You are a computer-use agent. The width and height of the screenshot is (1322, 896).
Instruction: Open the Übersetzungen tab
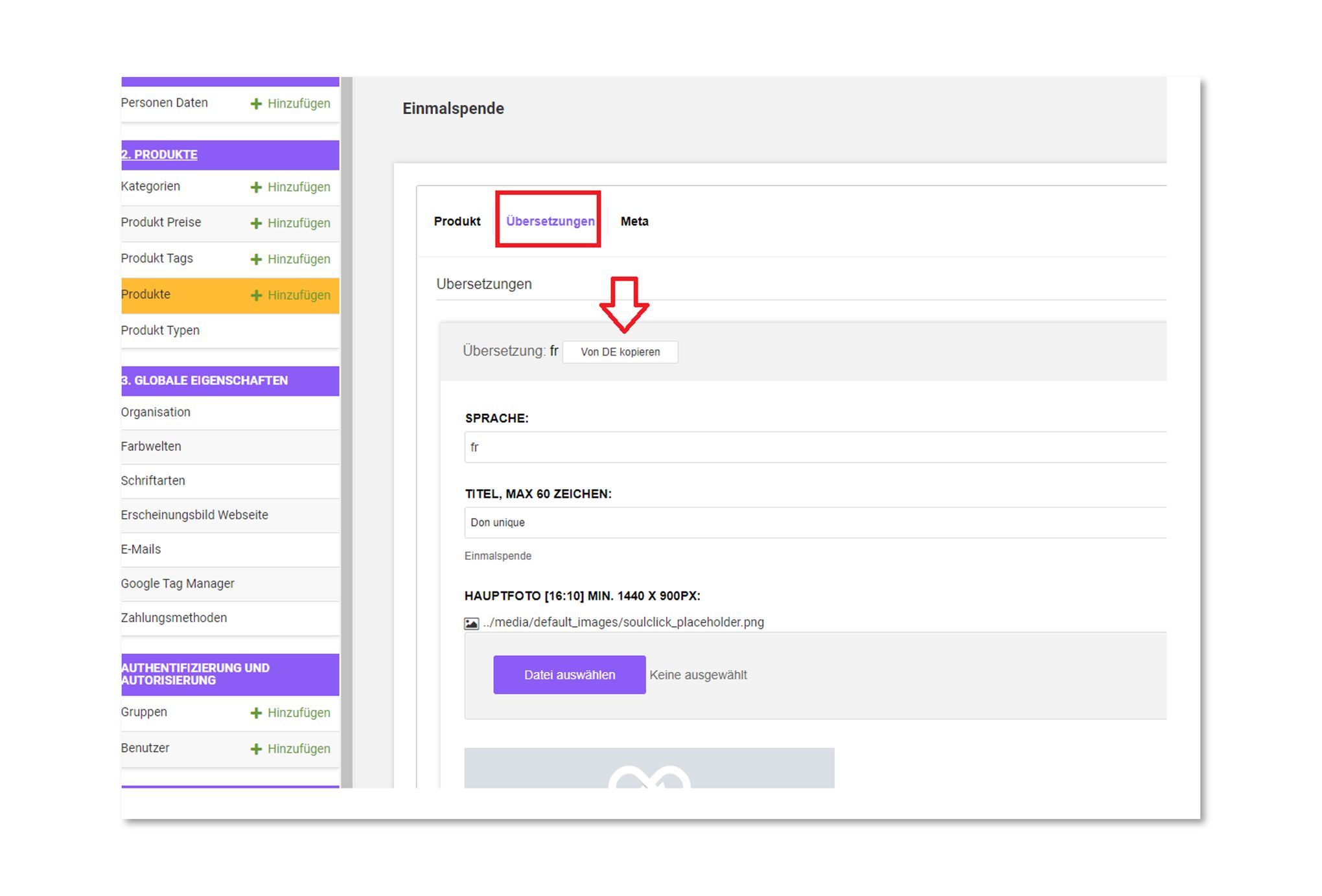(x=550, y=222)
